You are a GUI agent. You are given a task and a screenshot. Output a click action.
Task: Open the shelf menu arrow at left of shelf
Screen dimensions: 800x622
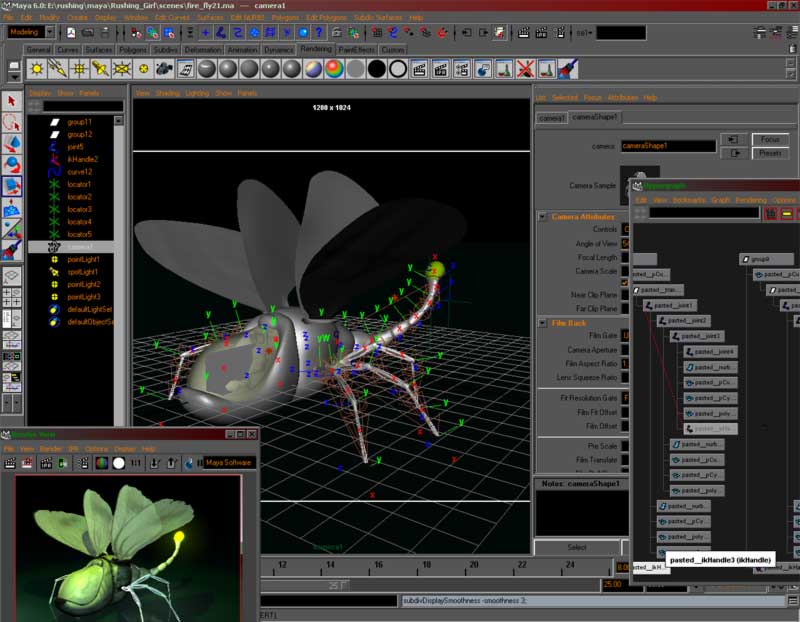[13, 77]
